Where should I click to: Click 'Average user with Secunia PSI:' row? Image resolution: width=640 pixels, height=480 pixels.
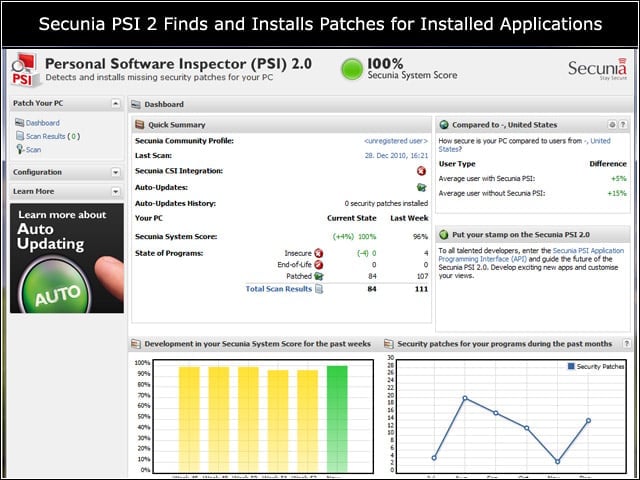point(532,179)
